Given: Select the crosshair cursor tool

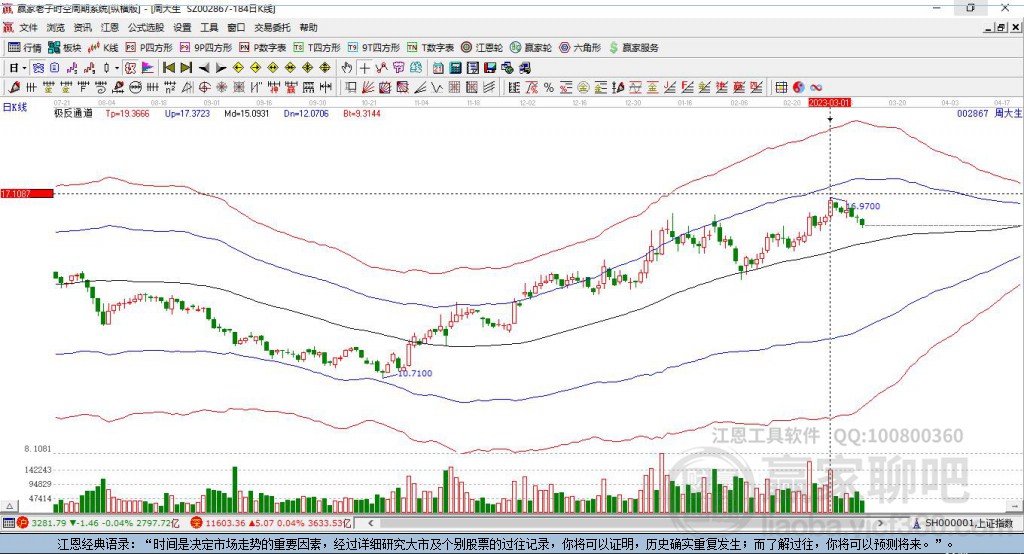Looking at the screenshot, I should (364, 68).
